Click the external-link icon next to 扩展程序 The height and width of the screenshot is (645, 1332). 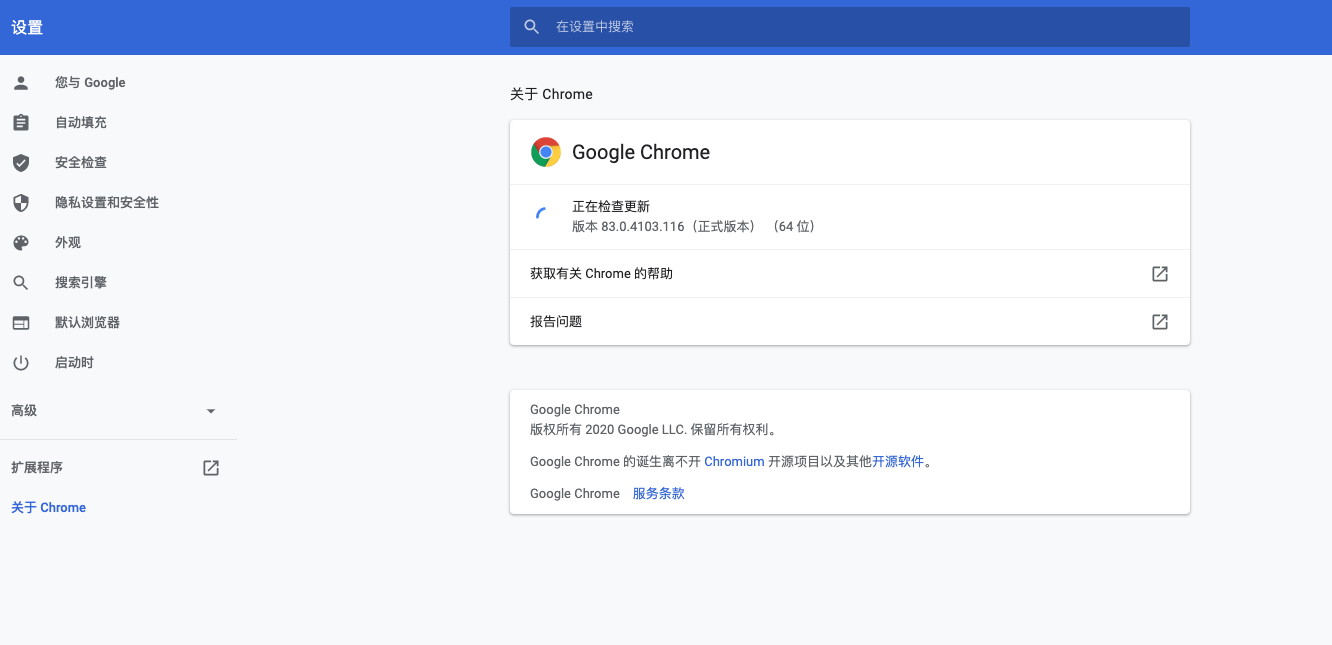(211, 468)
